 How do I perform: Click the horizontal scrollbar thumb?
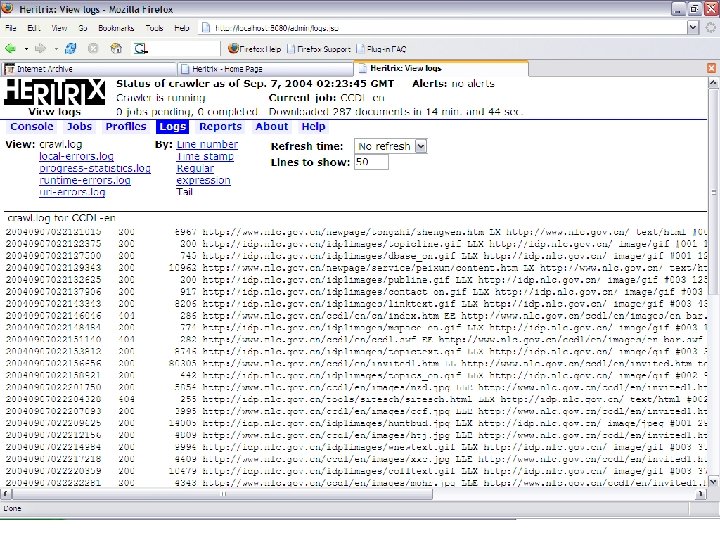(x=222, y=494)
